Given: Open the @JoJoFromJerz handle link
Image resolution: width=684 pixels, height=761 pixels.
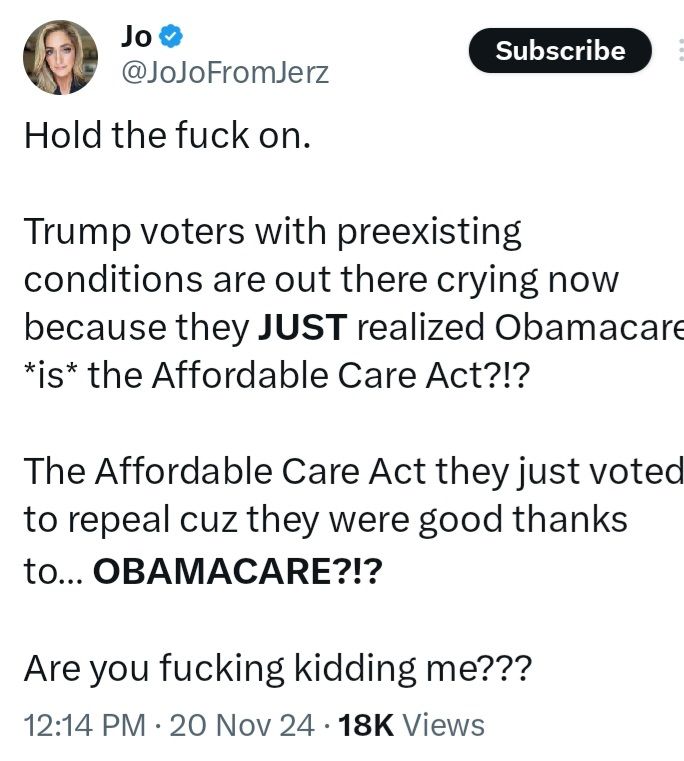Looking at the screenshot, I should [x=225, y=73].
